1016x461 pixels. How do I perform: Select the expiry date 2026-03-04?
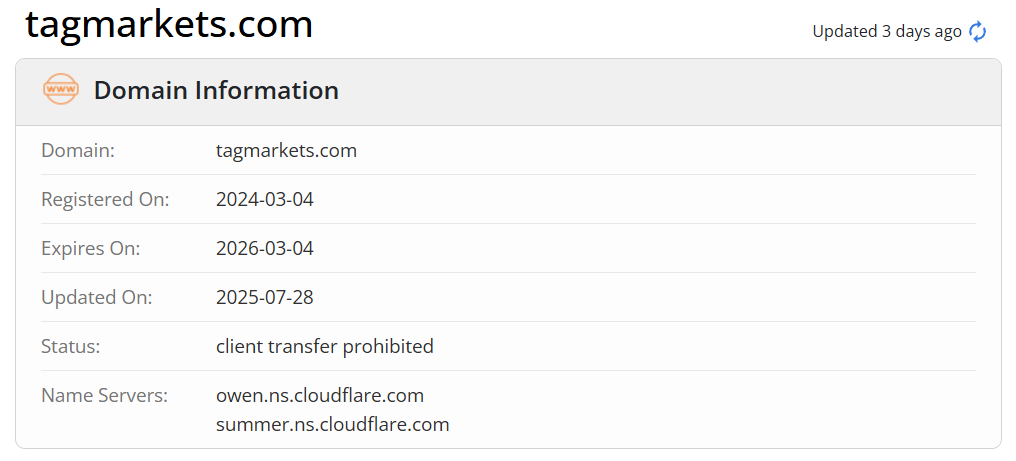click(265, 248)
